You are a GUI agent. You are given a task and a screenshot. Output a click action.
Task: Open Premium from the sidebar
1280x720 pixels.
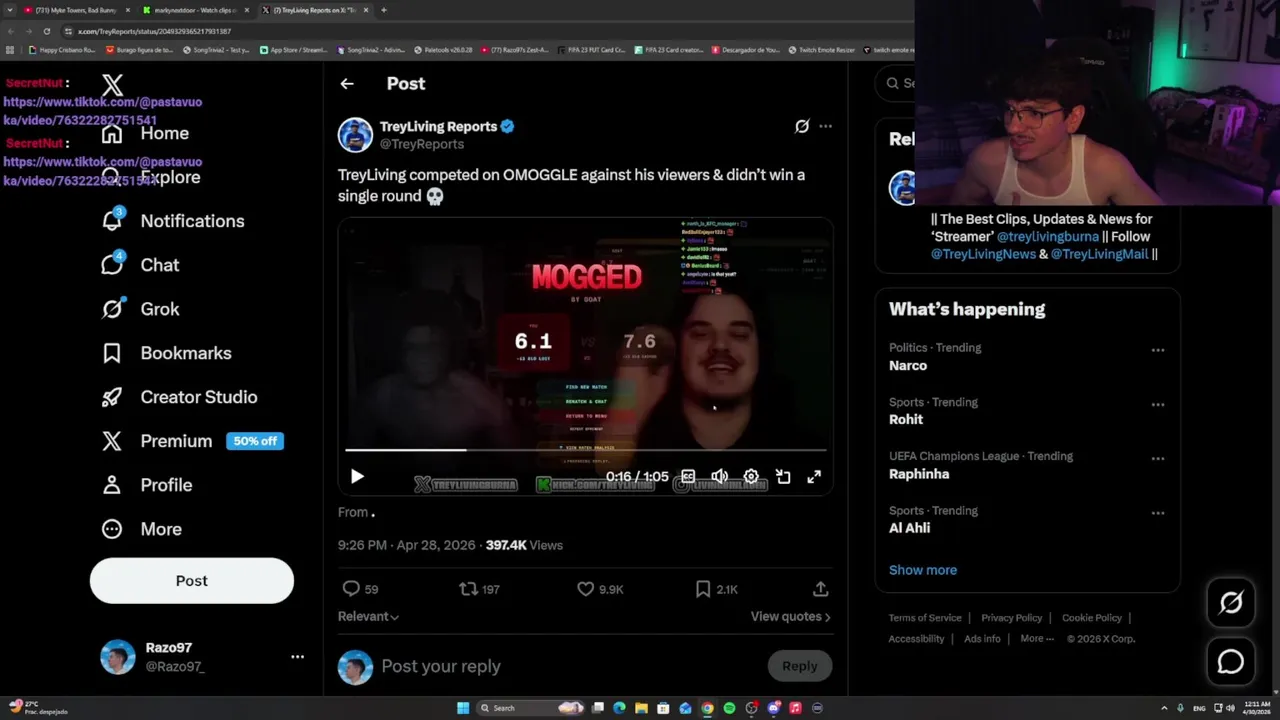click(192, 441)
